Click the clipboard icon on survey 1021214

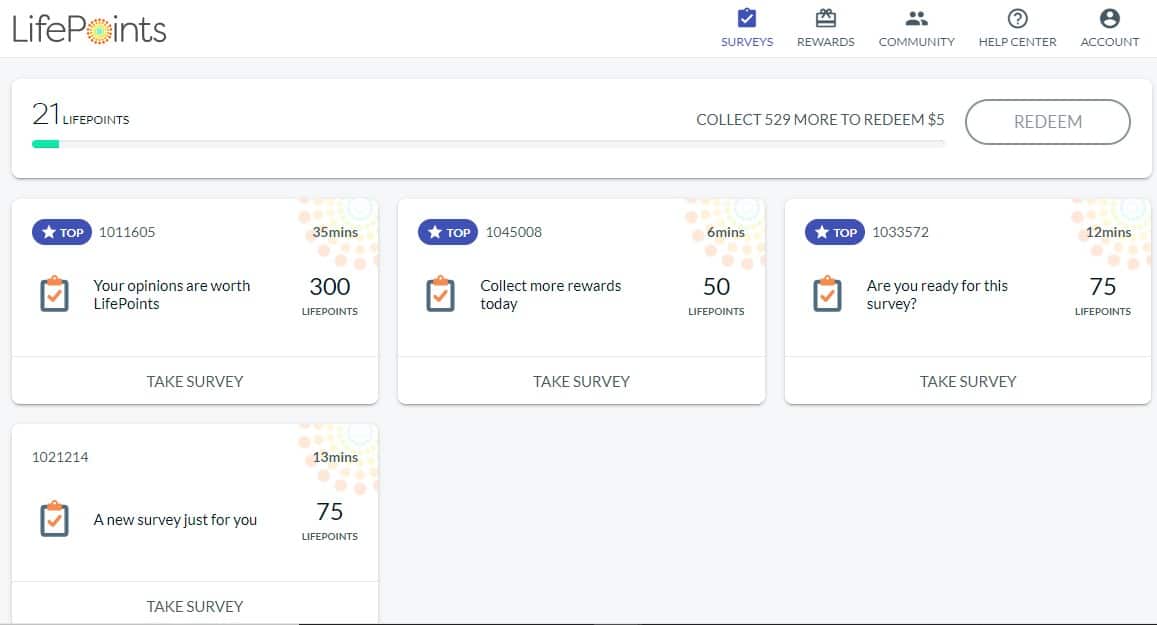(x=54, y=519)
